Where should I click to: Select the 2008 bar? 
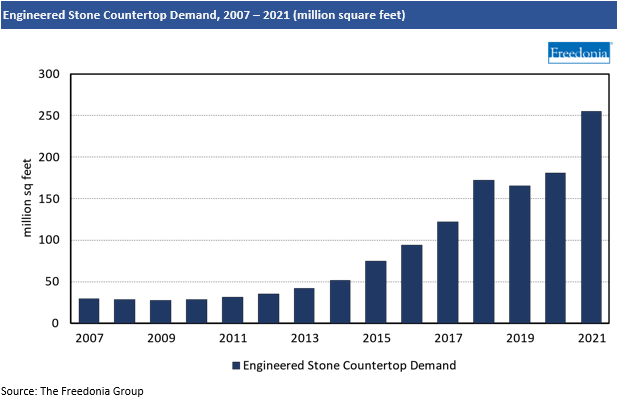pyautogui.click(x=125, y=311)
